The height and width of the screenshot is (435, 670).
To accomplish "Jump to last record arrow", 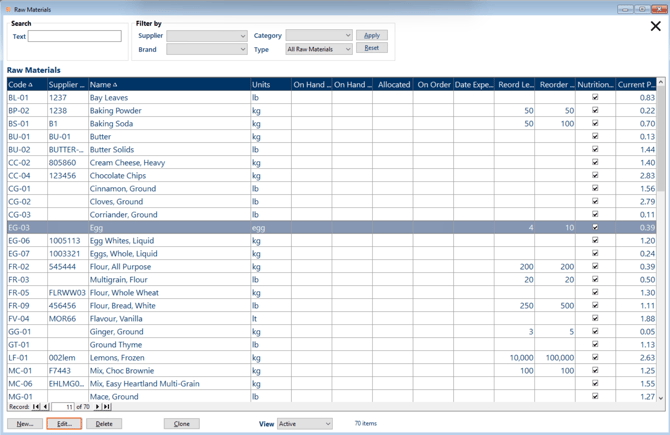I will (x=106, y=407).
